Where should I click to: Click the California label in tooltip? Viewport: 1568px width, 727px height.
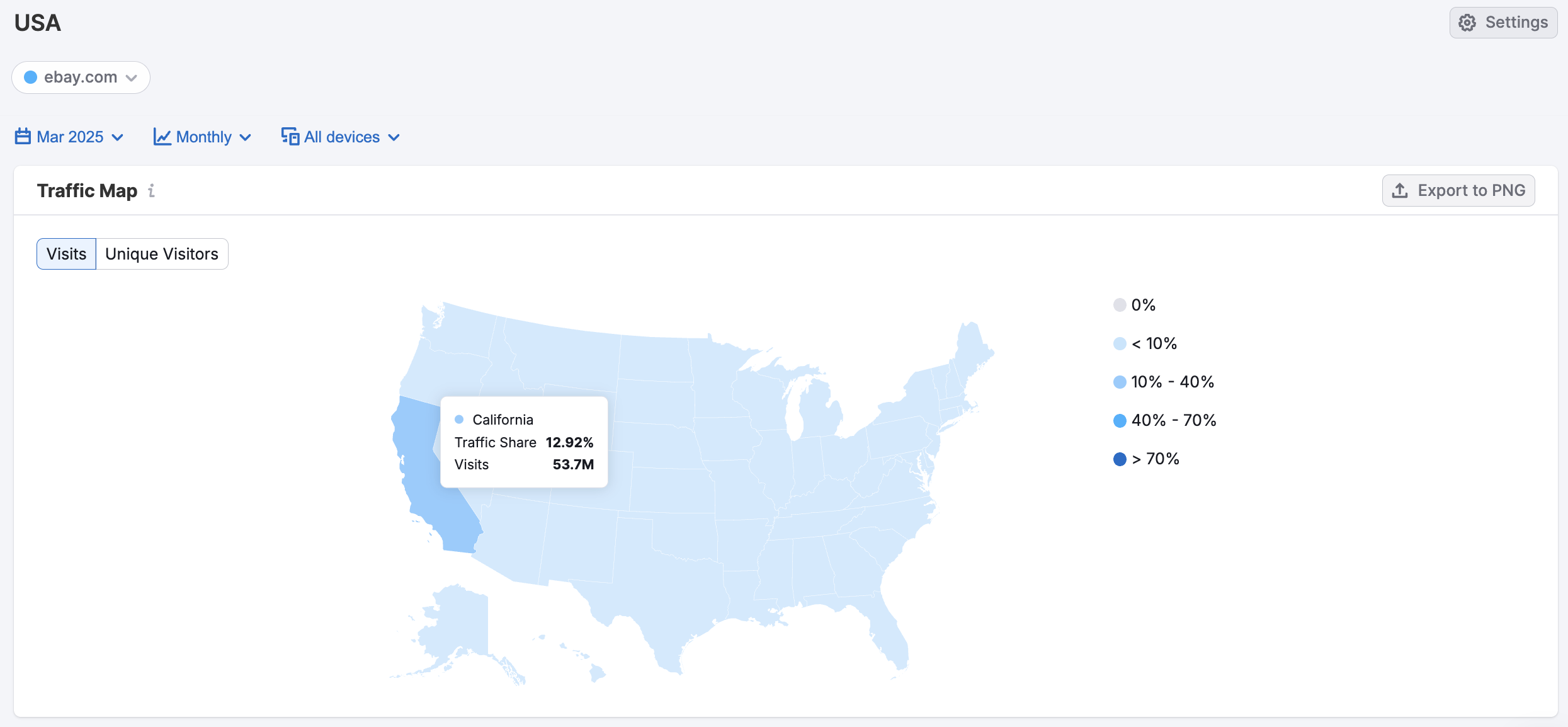point(503,420)
